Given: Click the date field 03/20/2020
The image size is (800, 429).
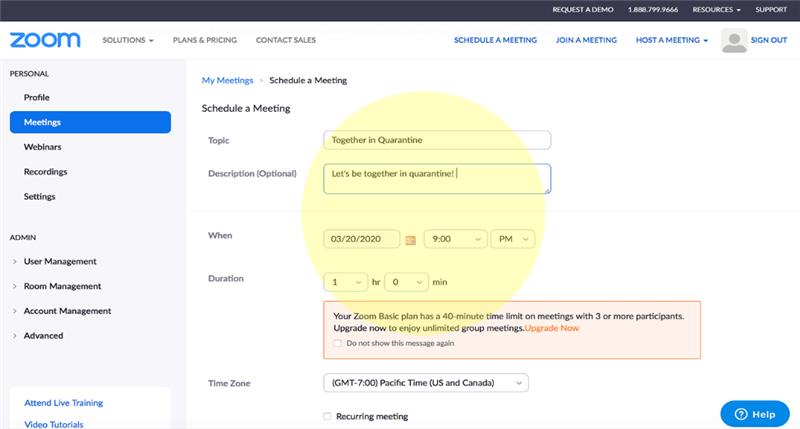Looking at the screenshot, I should point(361,239).
